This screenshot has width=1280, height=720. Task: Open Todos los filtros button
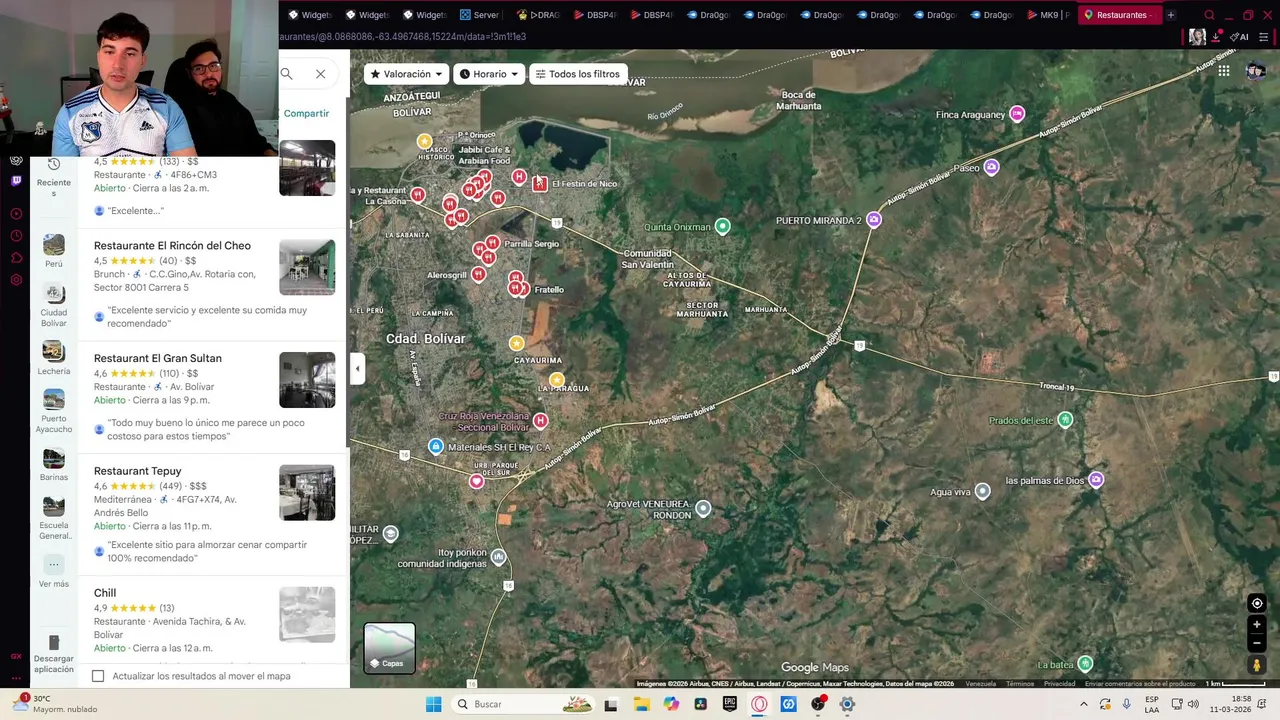click(578, 74)
